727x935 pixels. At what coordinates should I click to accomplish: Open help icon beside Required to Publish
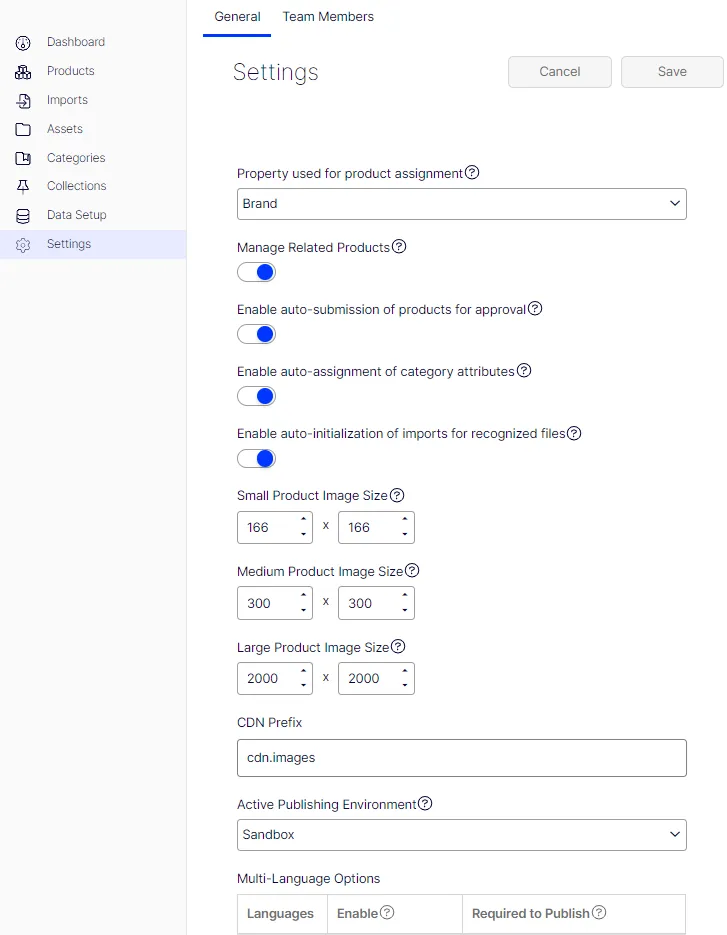click(x=599, y=912)
